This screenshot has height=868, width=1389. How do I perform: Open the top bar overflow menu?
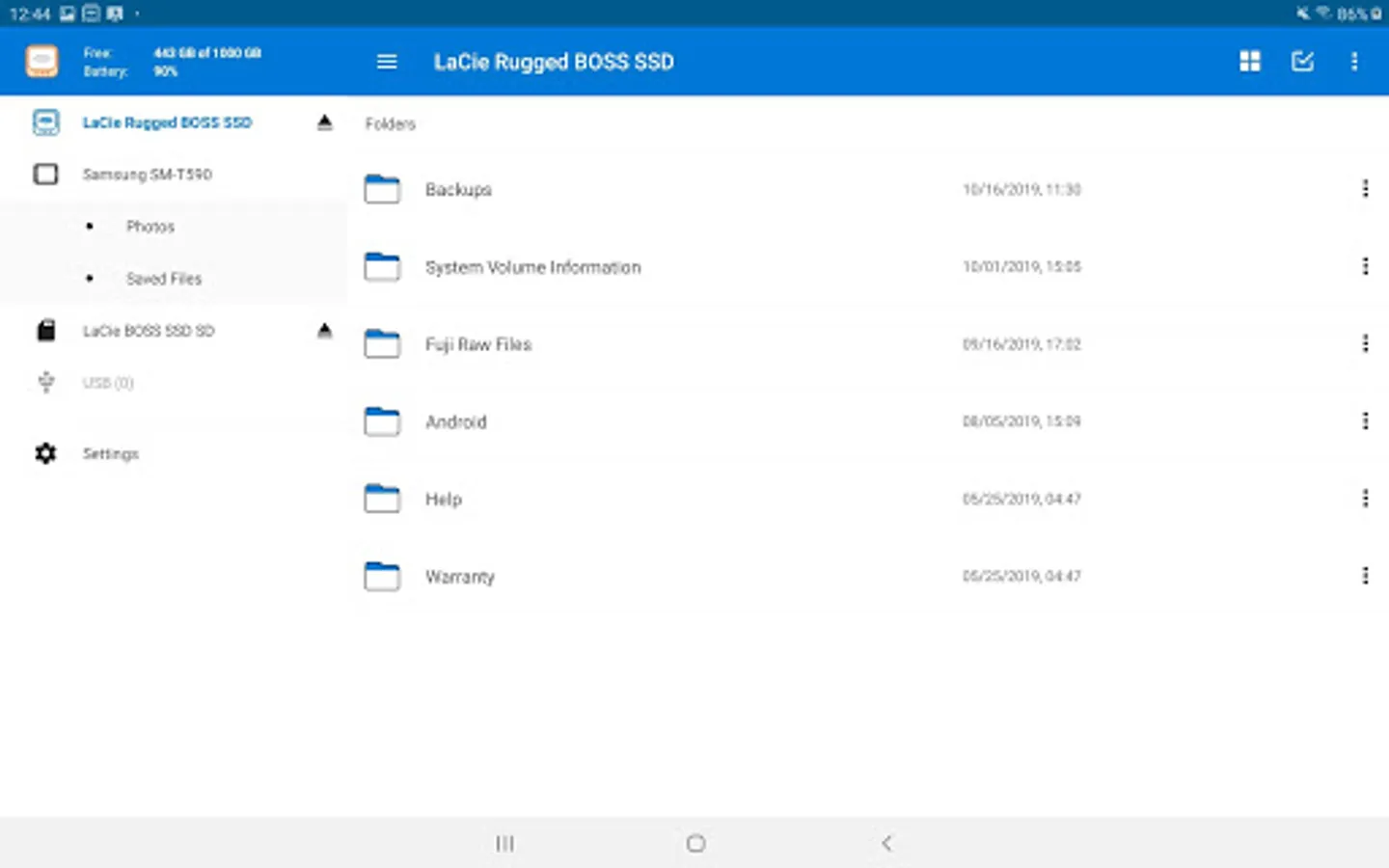tap(1354, 62)
